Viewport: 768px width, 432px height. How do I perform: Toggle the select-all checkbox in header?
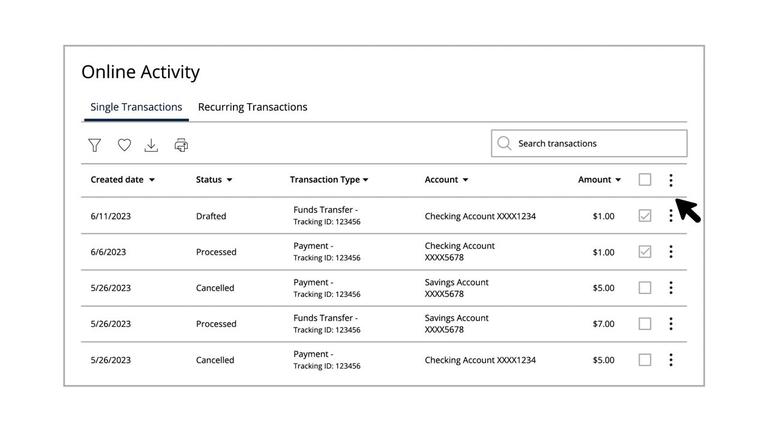645,180
